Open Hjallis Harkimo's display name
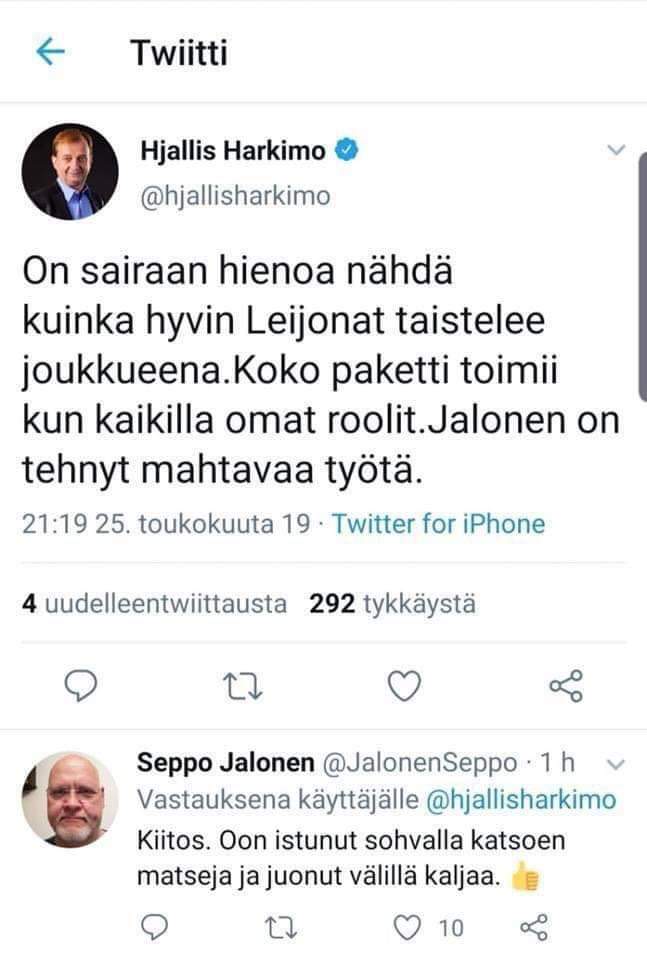647x960 pixels. pyautogui.click(x=232, y=152)
